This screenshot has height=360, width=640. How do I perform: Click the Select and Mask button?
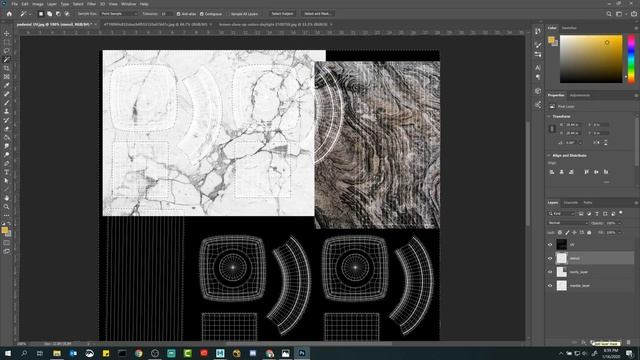click(318, 14)
